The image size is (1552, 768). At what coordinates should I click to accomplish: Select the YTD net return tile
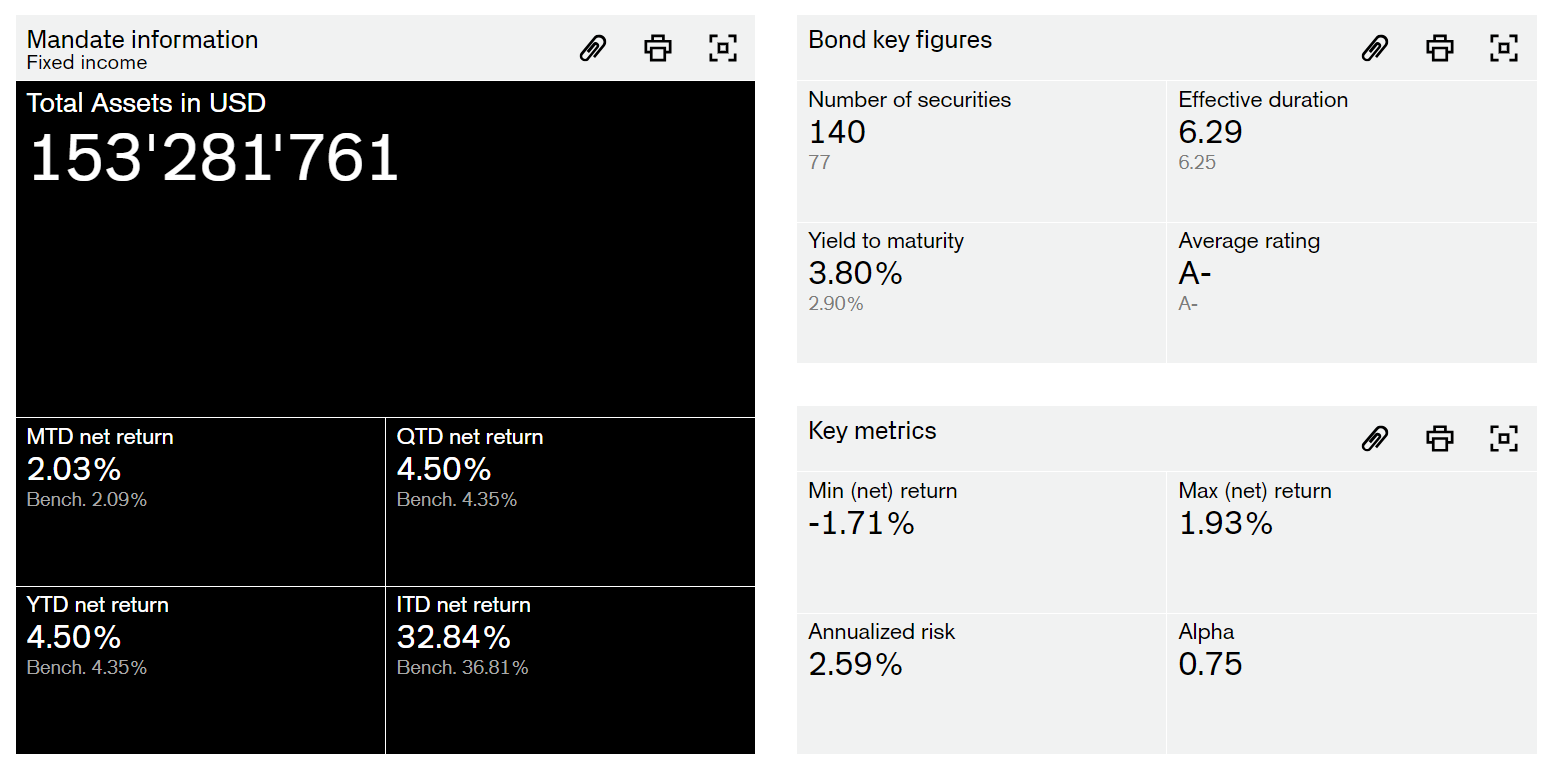pyautogui.click(x=200, y=669)
